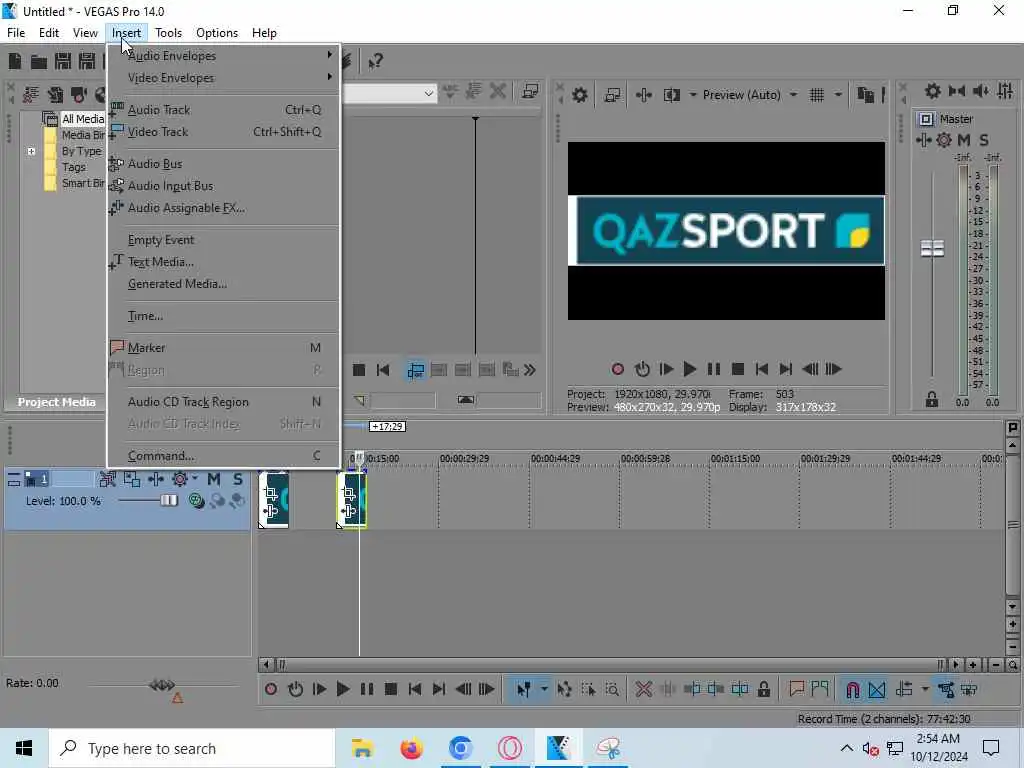This screenshot has width=1024, height=768.
Task: Open Edit Tool dropdown arrow in bottom toolbar
Action: pos(543,689)
